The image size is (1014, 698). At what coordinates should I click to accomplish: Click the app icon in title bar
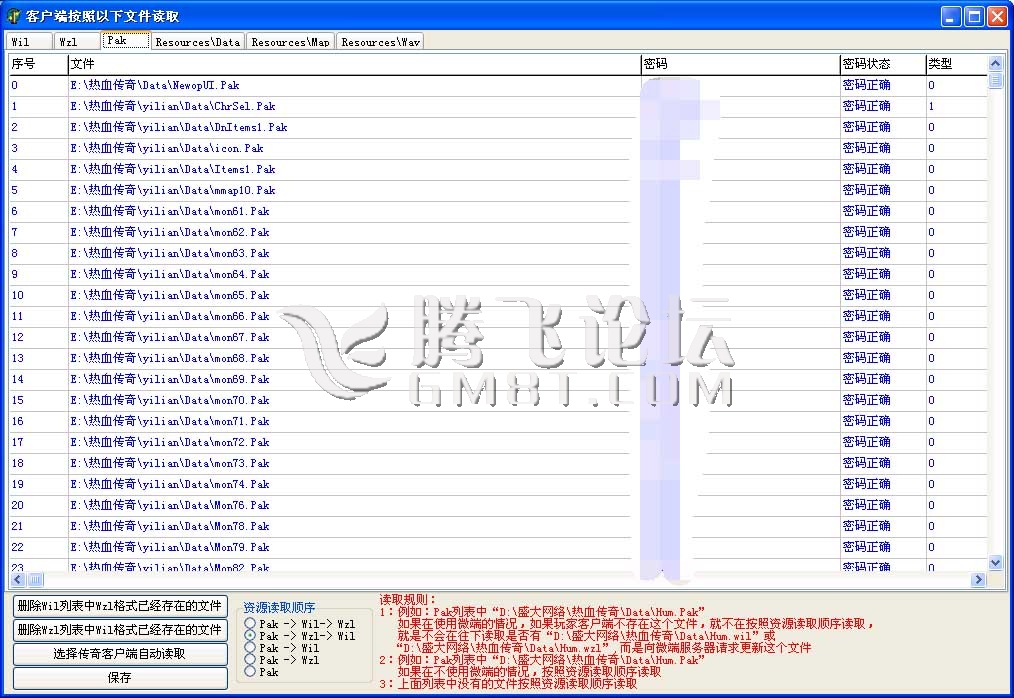pos(14,16)
